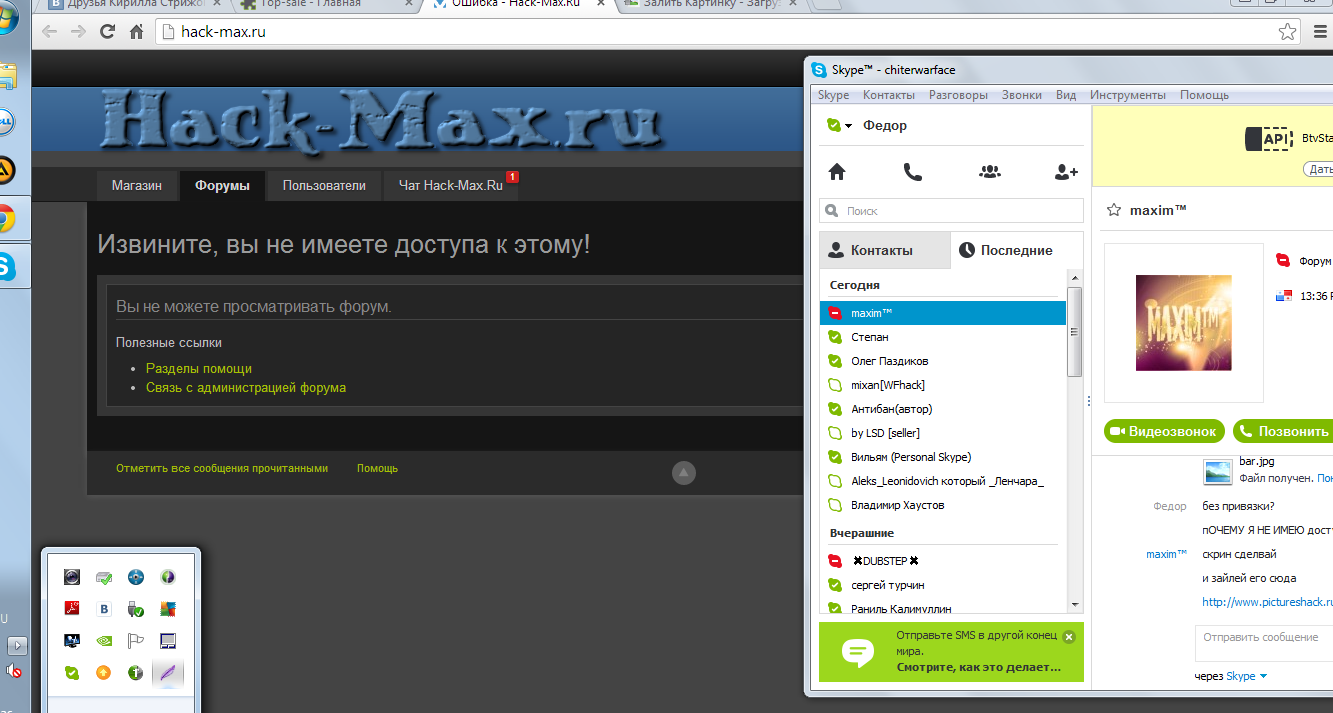Click 'Видеозвонок' button
The image size is (1333, 713).
coord(1164,431)
